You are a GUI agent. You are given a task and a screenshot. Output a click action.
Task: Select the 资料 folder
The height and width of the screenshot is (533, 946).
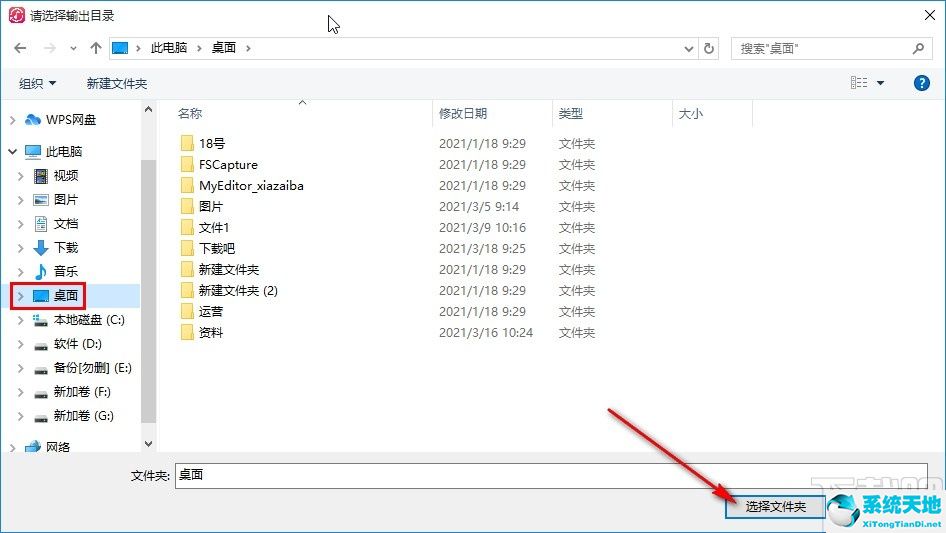click(x=211, y=333)
